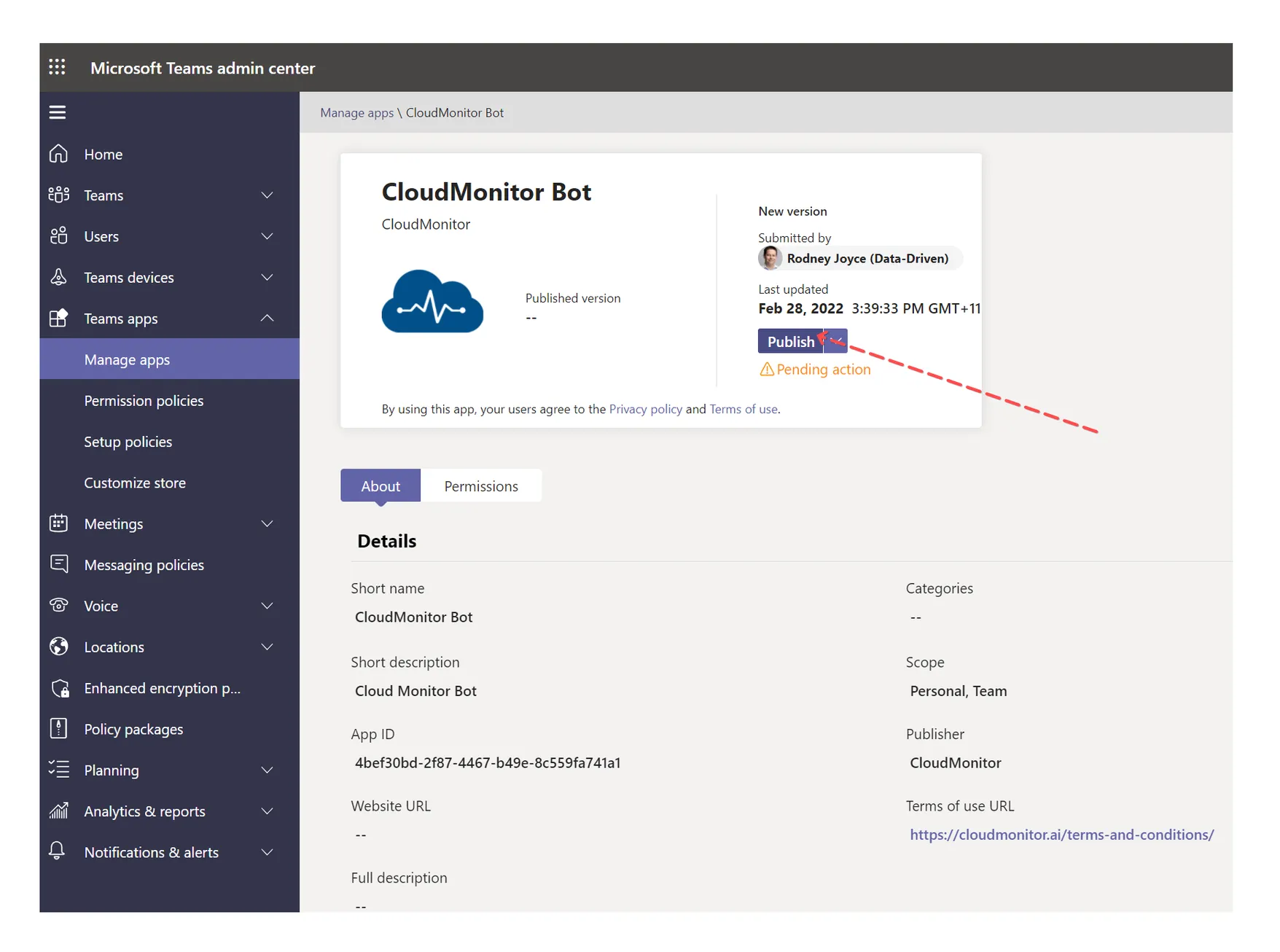Switch to the Permissions tab

click(481, 485)
